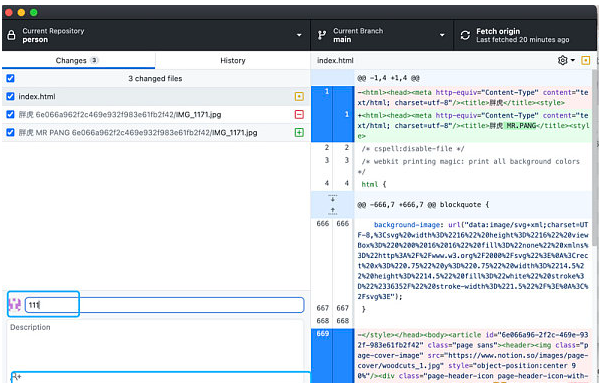This screenshot has width=599, height=383.
Task: Click the add co-authors icon
Action: pyautogui.click(x=16, y=377)
